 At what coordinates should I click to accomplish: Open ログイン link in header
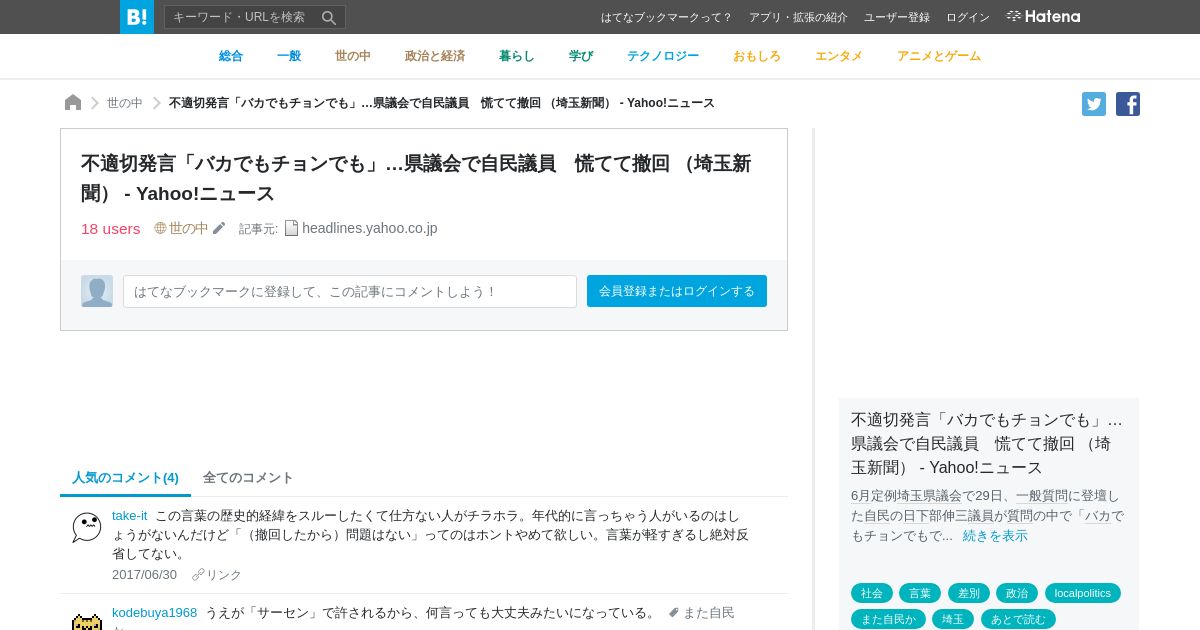click(x=968, y=17)
